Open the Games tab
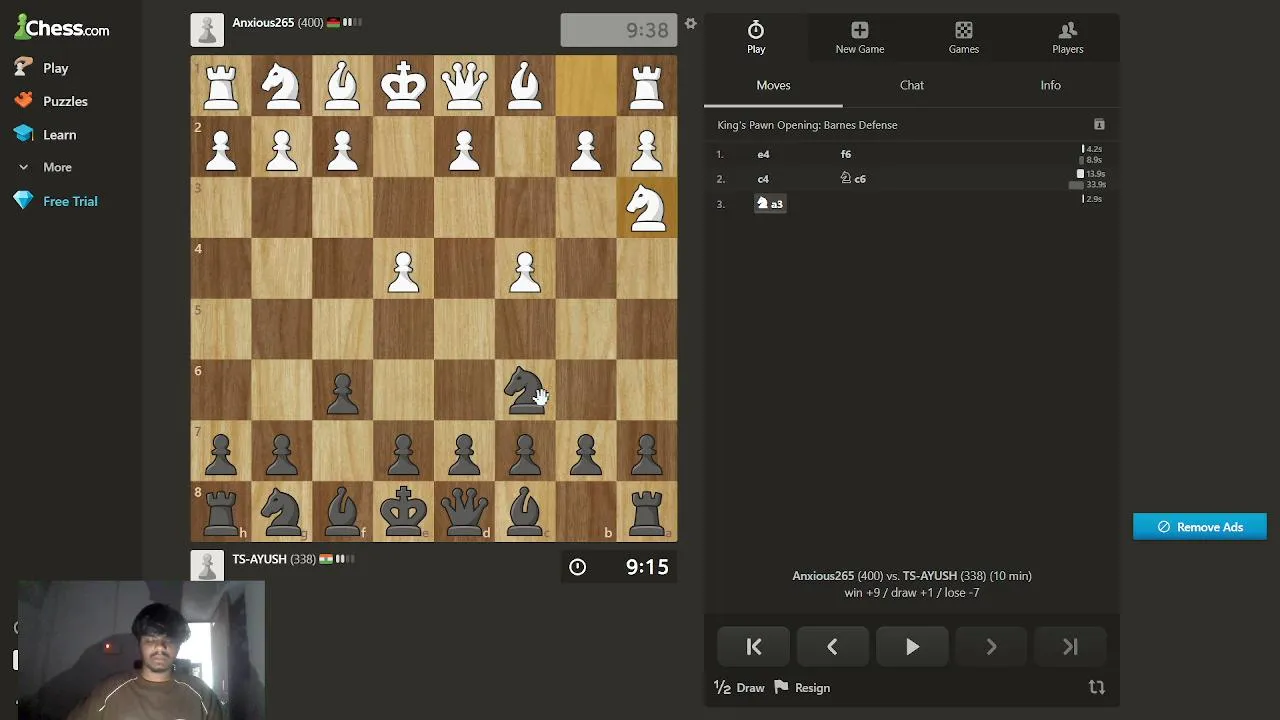Screen dimensions: 1280x720 pos(964,38)
